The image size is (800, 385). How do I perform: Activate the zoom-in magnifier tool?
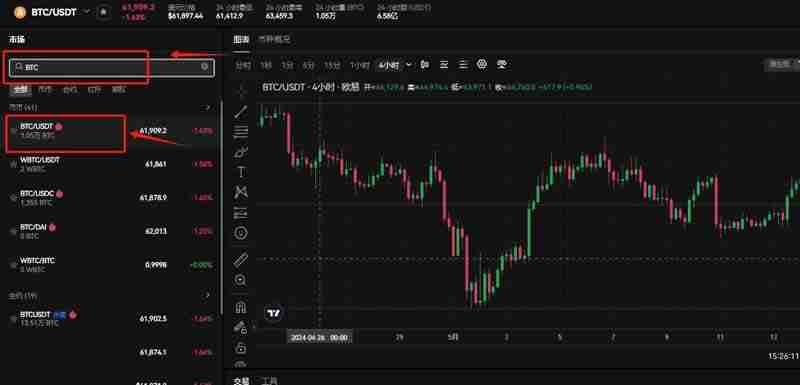click(x=240, y=280)
